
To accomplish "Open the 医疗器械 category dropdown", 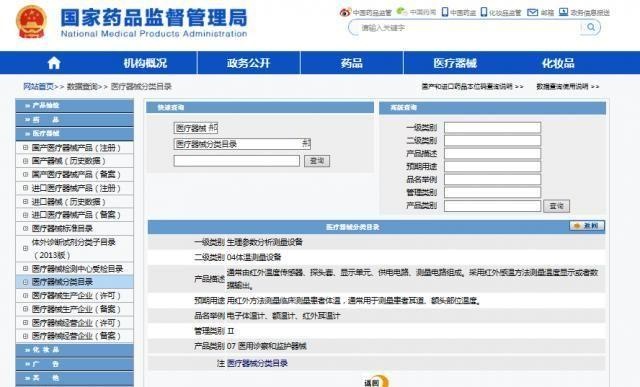I will pyautogui.click(x=196, y=128).
